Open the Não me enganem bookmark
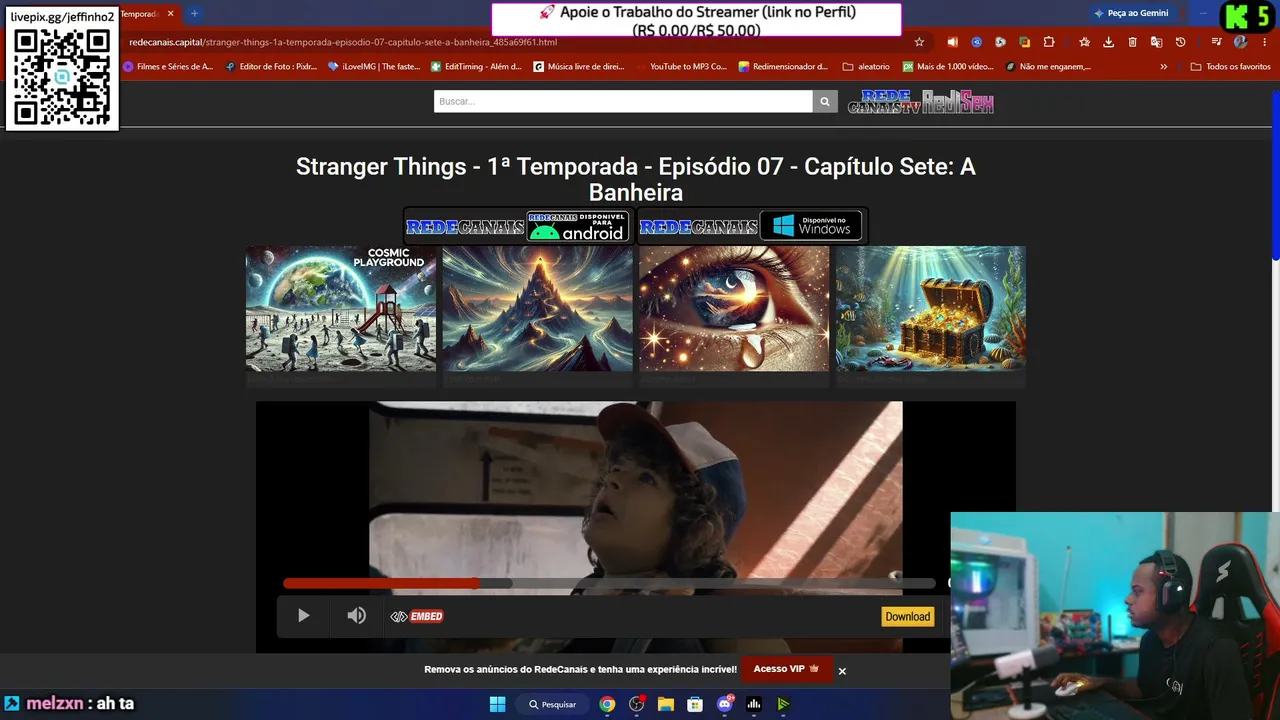The image size is (1280, 720). (x=1048, y=67)
